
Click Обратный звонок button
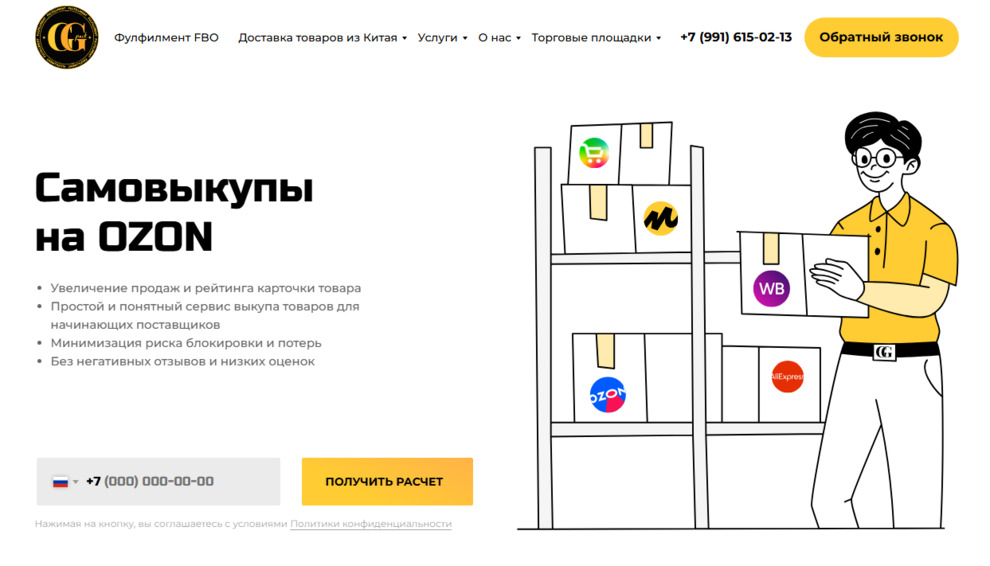pos(881,37)
